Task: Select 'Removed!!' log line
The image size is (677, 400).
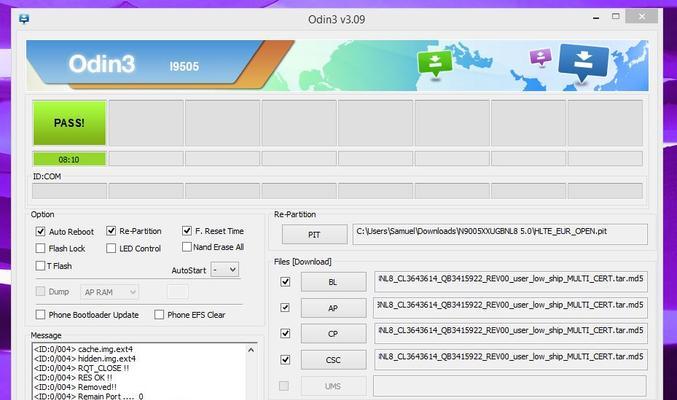Action: tap(75, 387)
